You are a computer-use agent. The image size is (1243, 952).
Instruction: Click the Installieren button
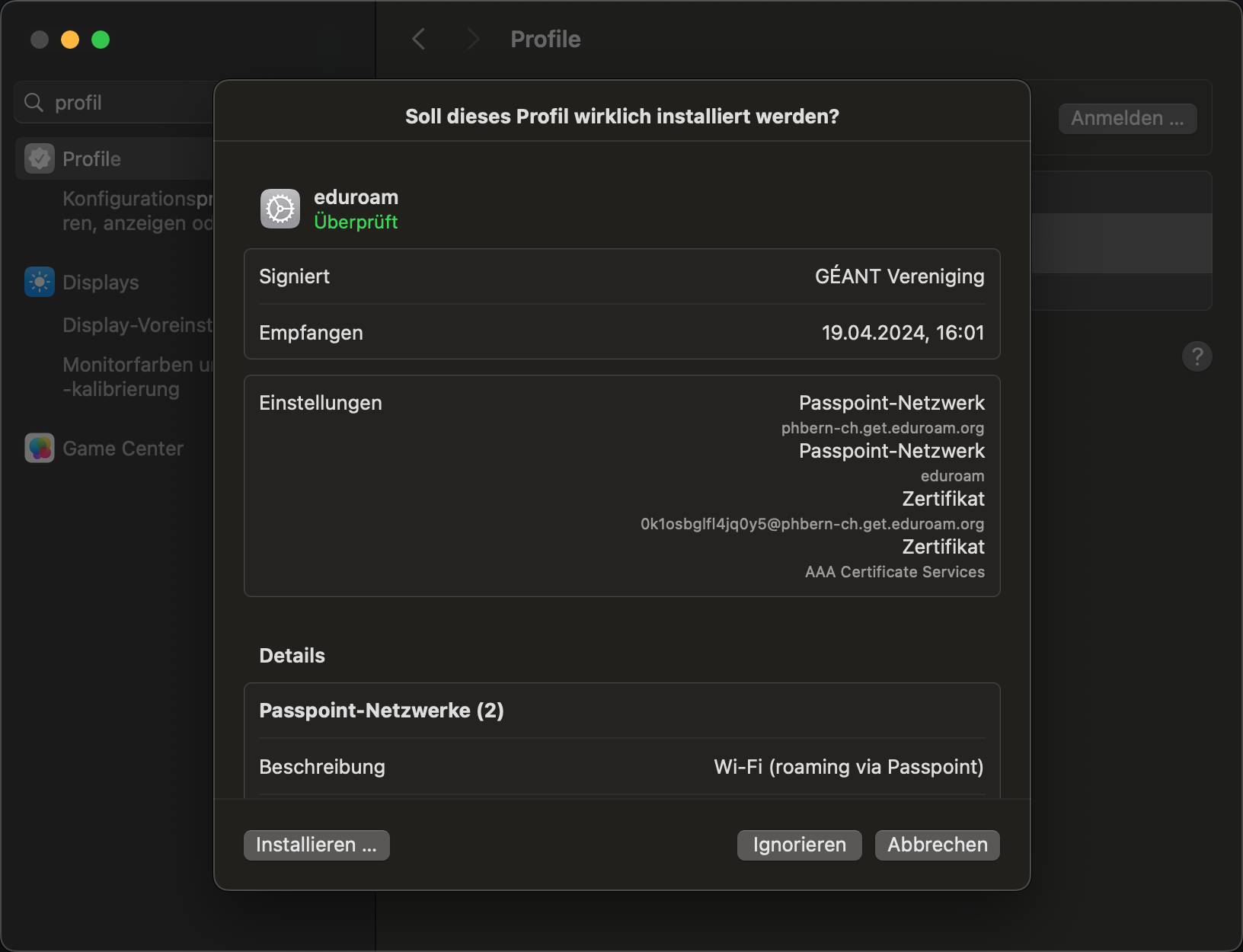tap(316, 845)
